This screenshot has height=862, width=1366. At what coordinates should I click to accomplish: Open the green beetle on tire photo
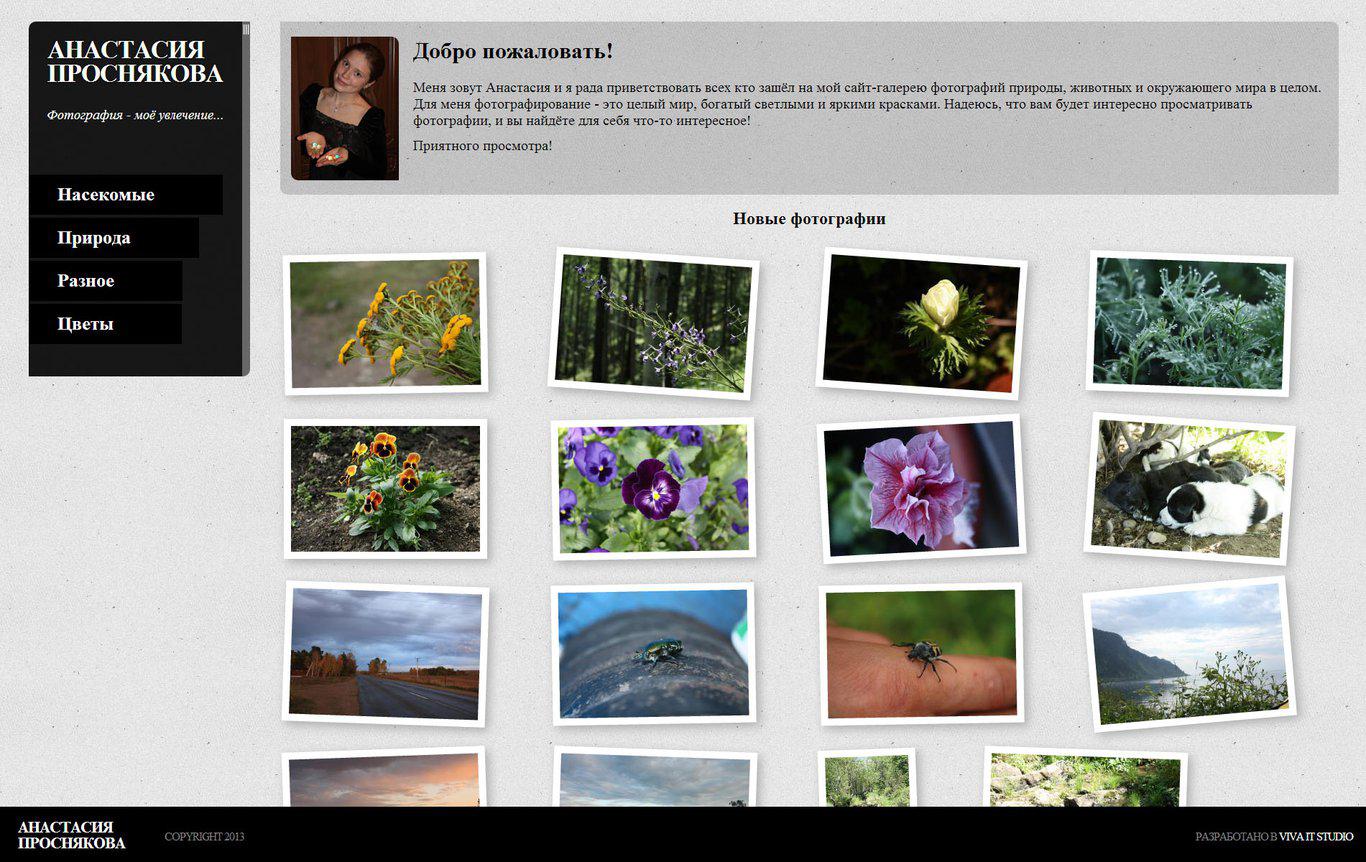coord(652,653)
